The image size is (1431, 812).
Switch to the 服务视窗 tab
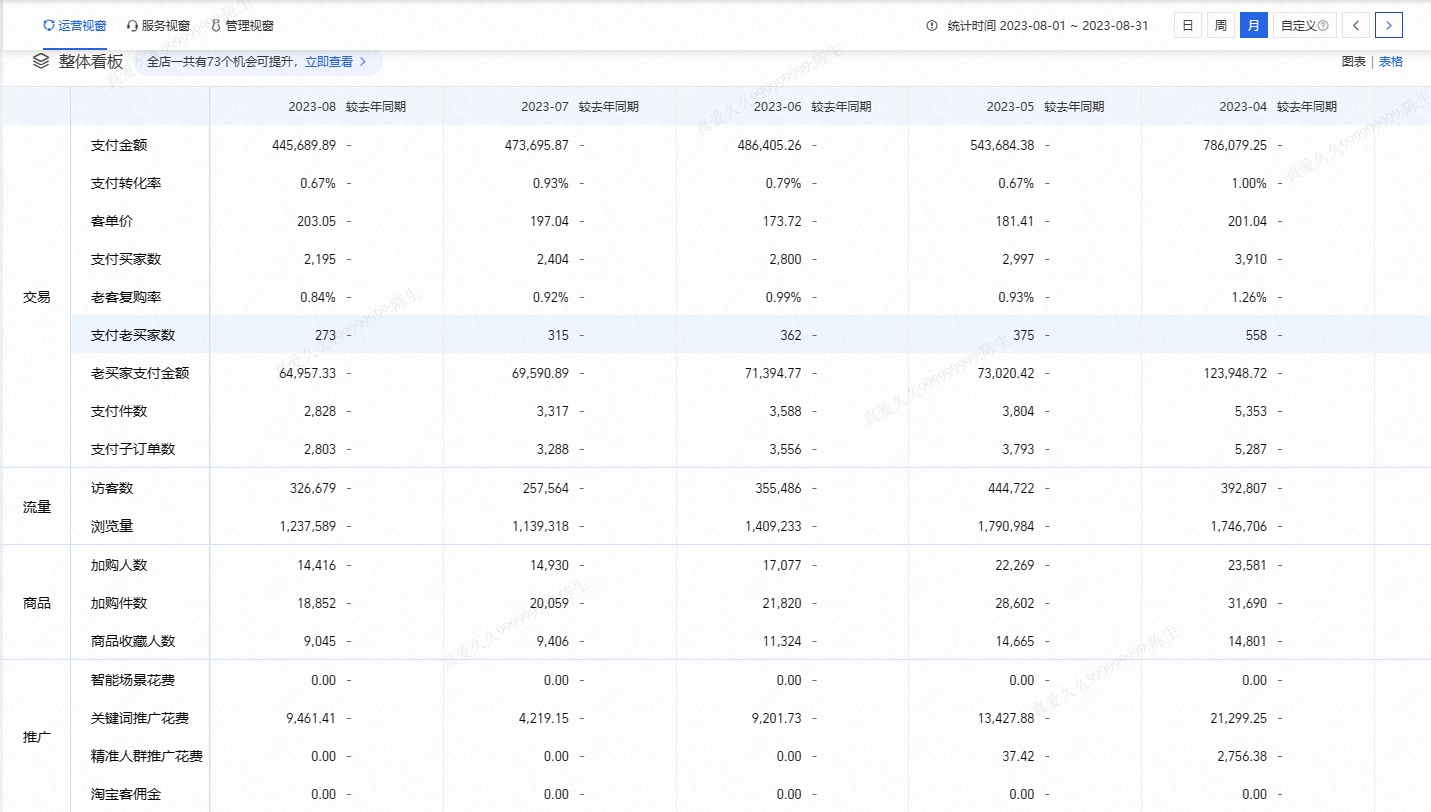pyautogui.click(x=158, y=26)
